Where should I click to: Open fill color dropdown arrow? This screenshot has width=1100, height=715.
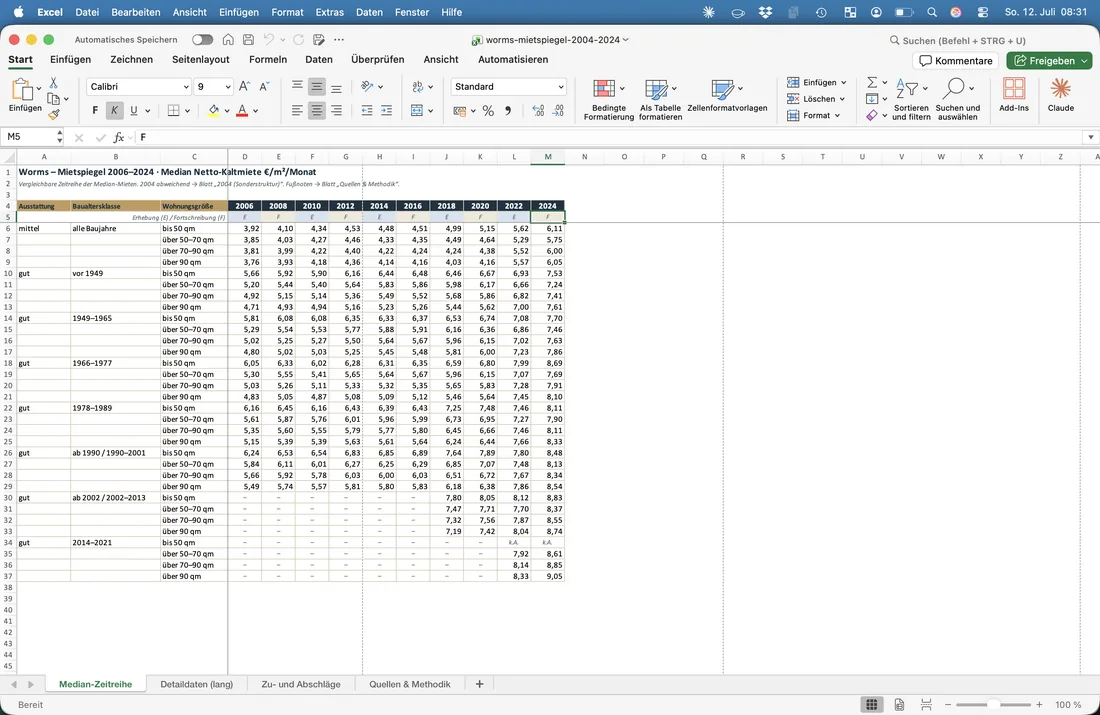(x=227, y=111)
